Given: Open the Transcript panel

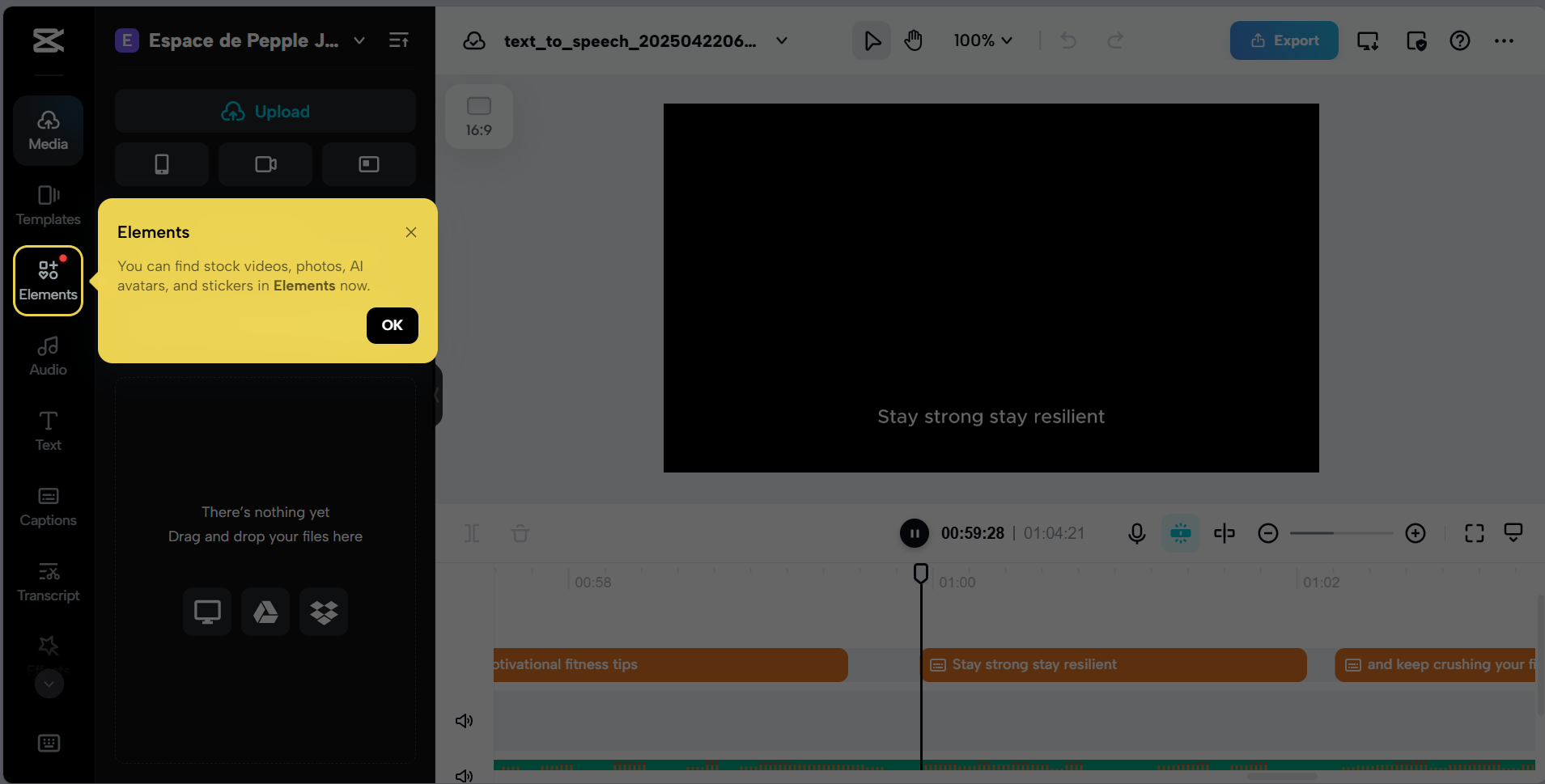Looking at the screenshot, I should click(49, 583).
